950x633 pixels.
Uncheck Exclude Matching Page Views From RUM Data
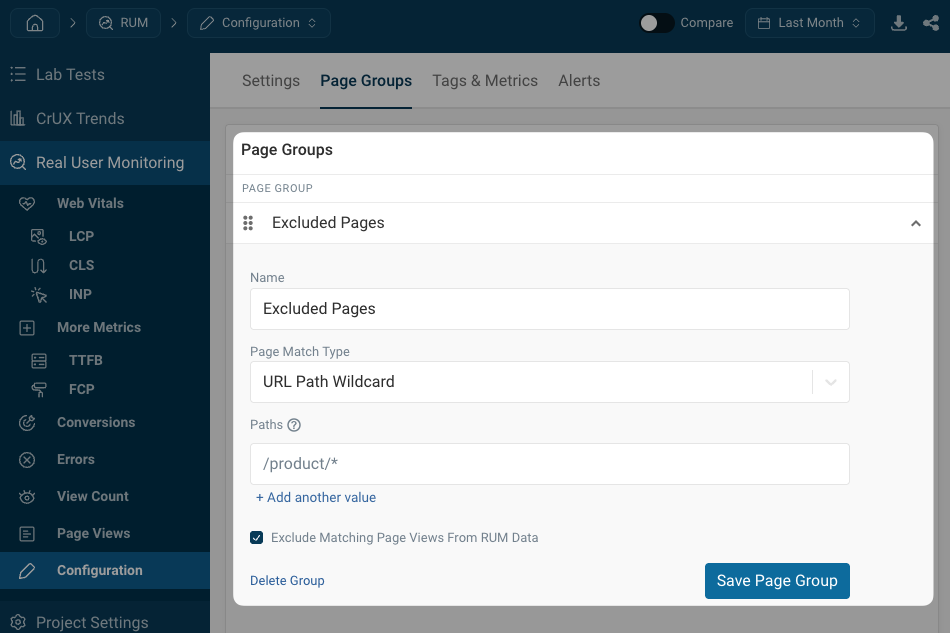pyautogui.click(x=257, y=537)
